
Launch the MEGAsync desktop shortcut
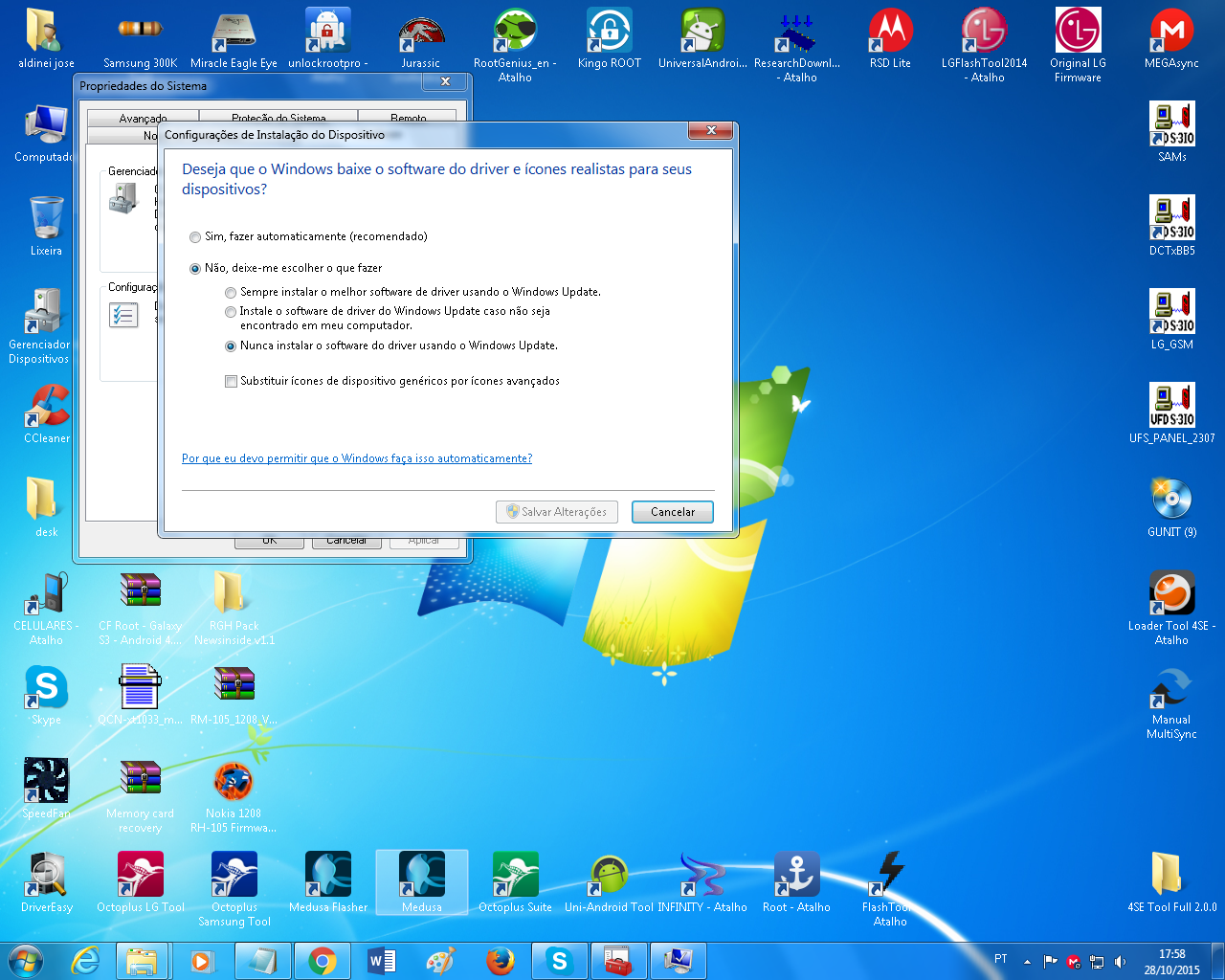pyautogui.click(x=1171, y=38)
